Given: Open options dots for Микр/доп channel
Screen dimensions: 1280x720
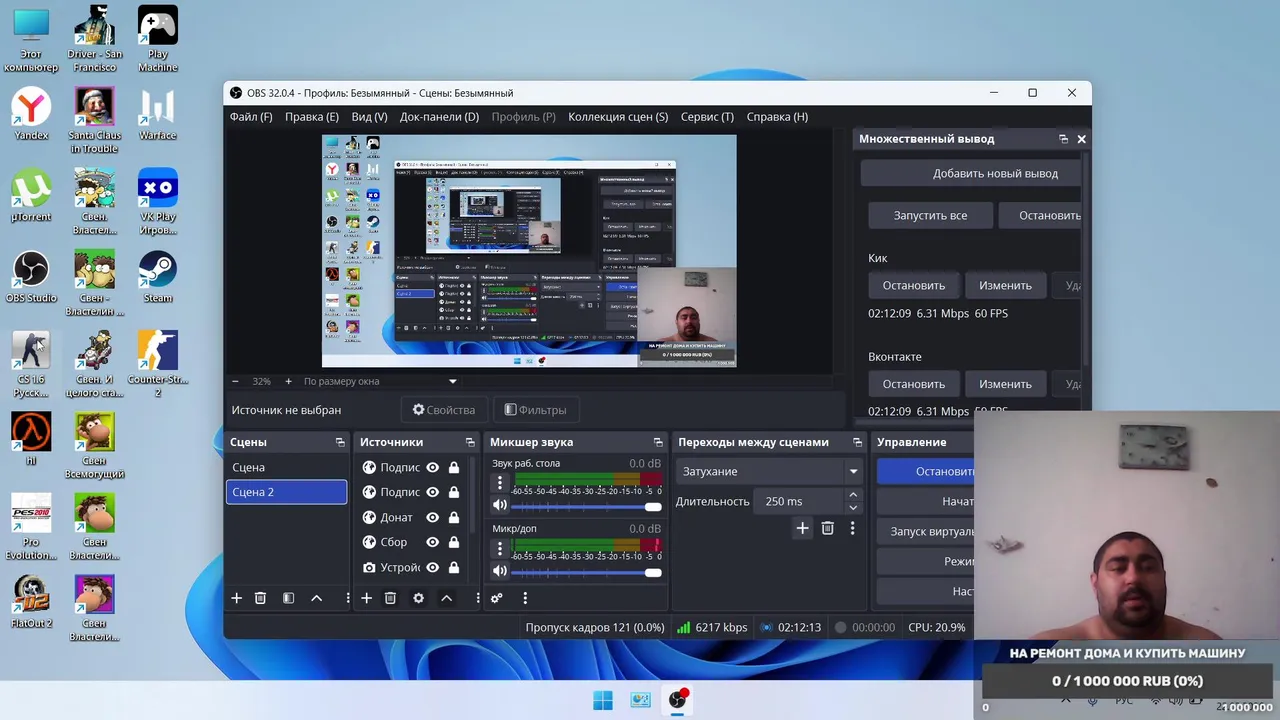Looking at the screenshot, I should point(500,548).
